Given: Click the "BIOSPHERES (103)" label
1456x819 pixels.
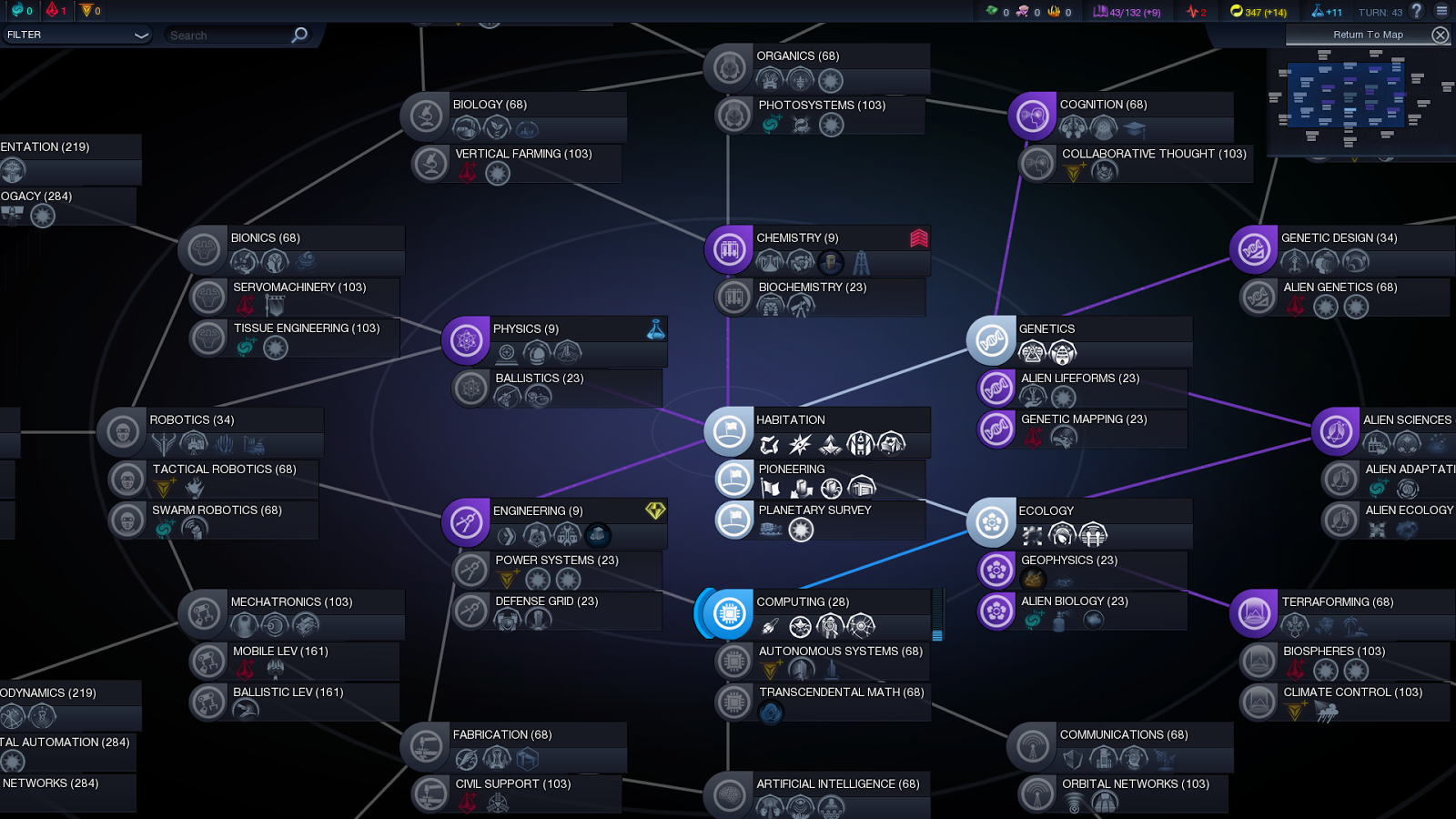Looking at the screenshot, I should click(x=1334, y=652).
